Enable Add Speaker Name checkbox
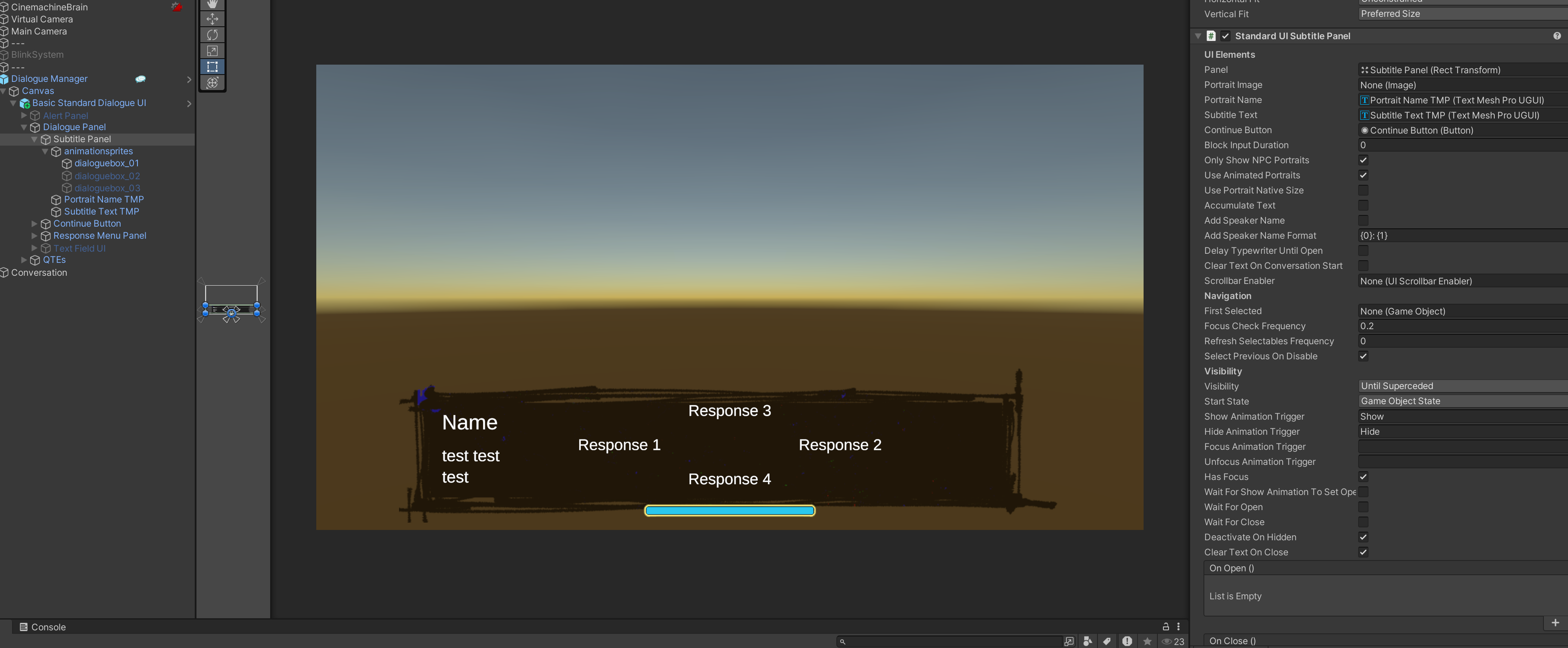The height and width of the screenshot is (648, 1568). pyautogui.click(x=1363, y=220)
